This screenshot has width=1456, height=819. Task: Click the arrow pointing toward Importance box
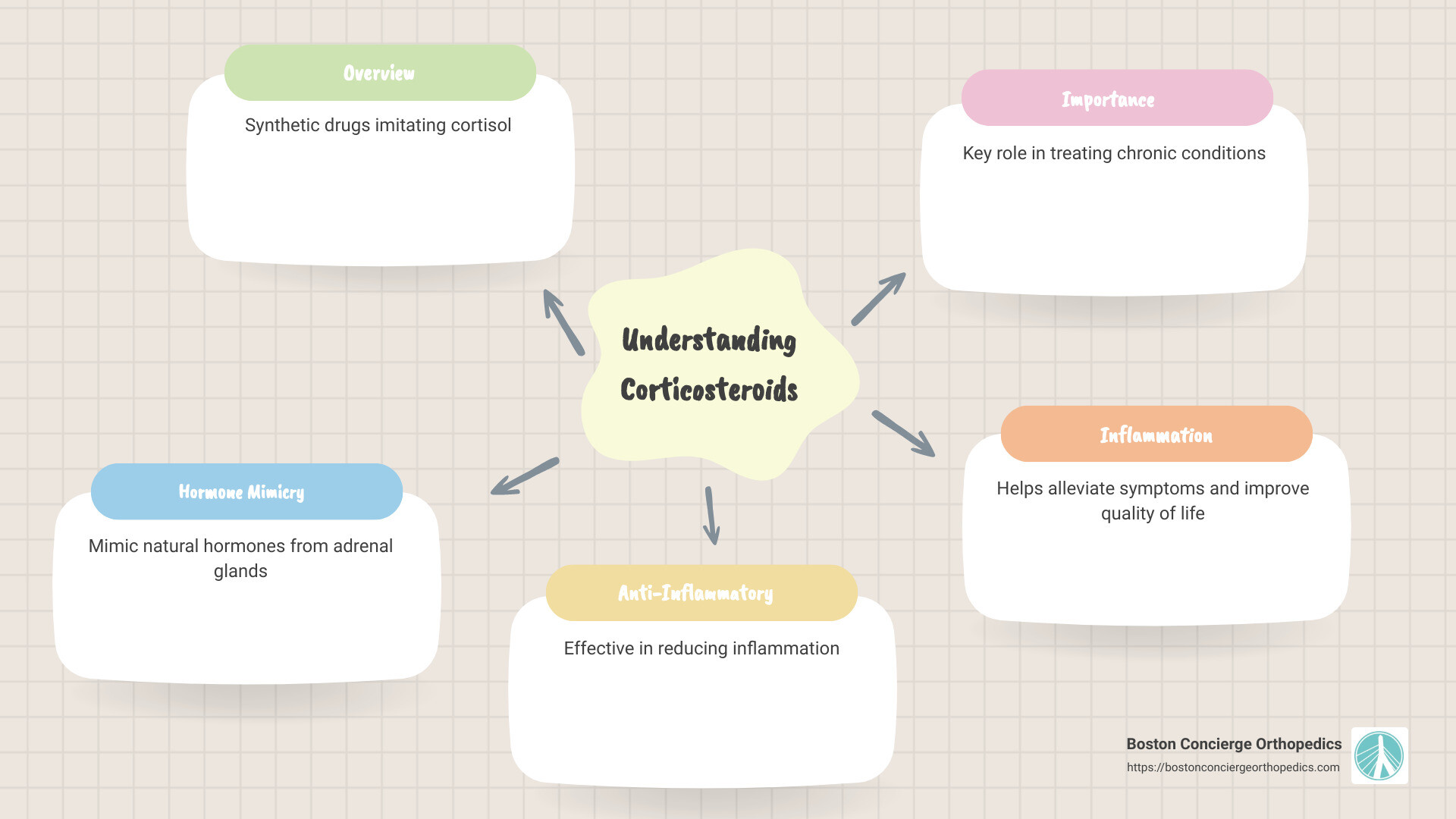point(878,300)
